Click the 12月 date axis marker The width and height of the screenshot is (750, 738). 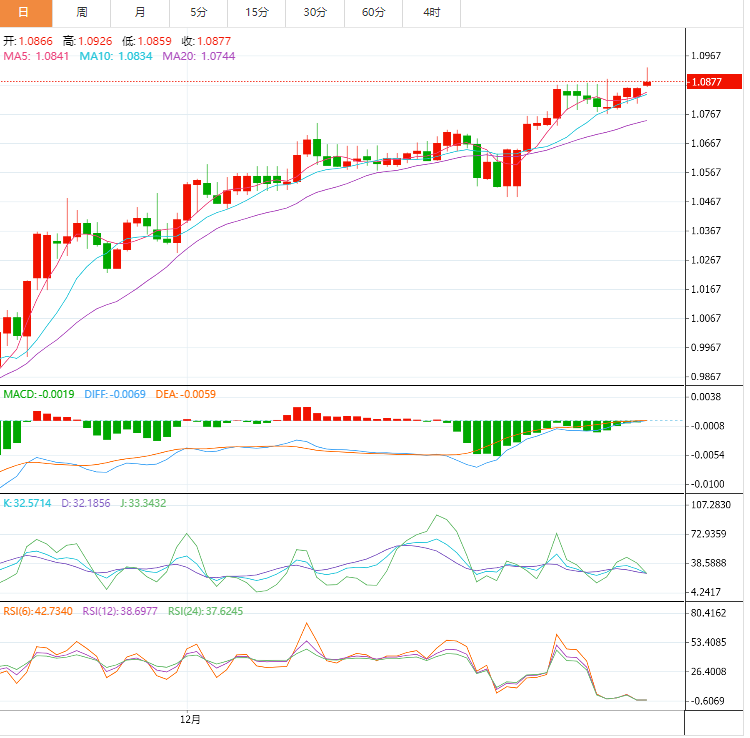[190, 719]
